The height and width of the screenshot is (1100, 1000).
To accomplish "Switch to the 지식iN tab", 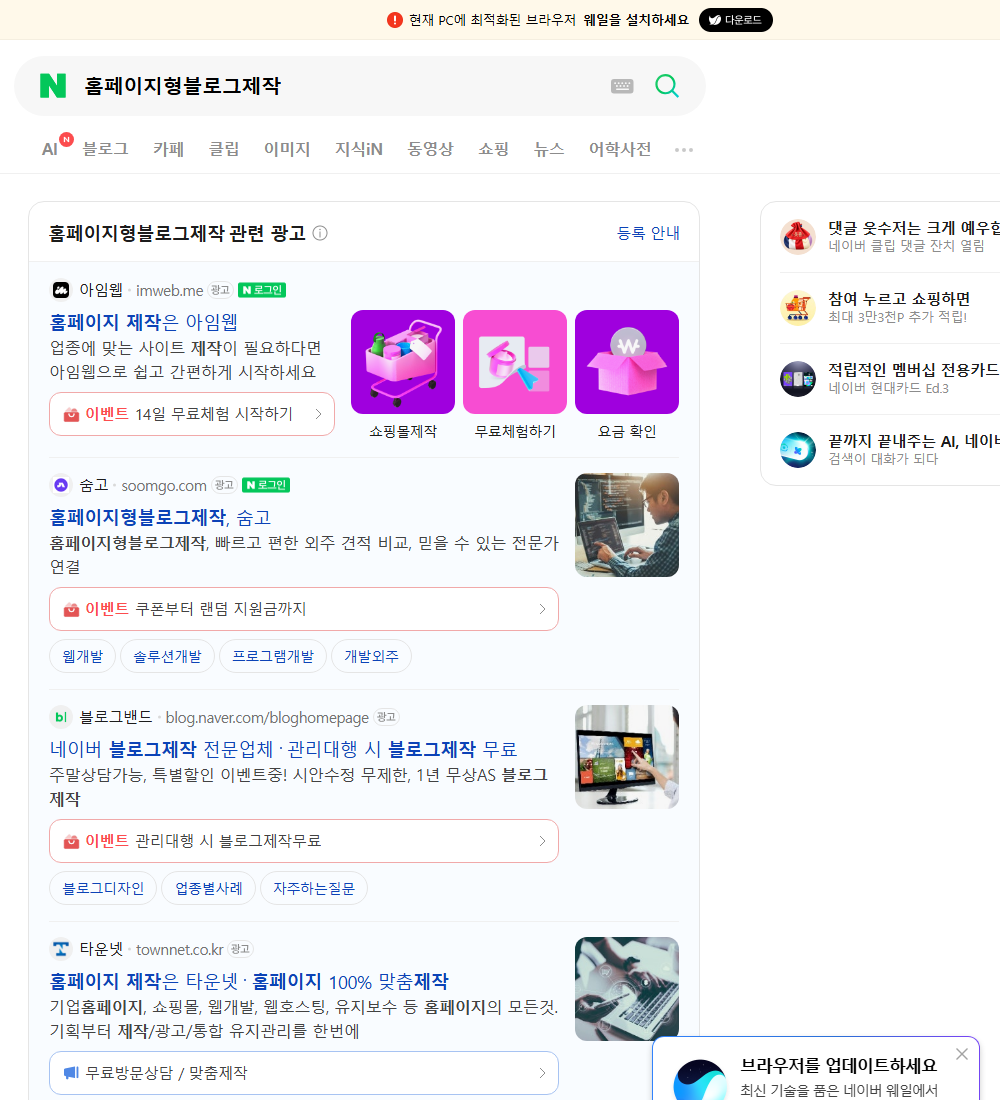I will [359, 149].
